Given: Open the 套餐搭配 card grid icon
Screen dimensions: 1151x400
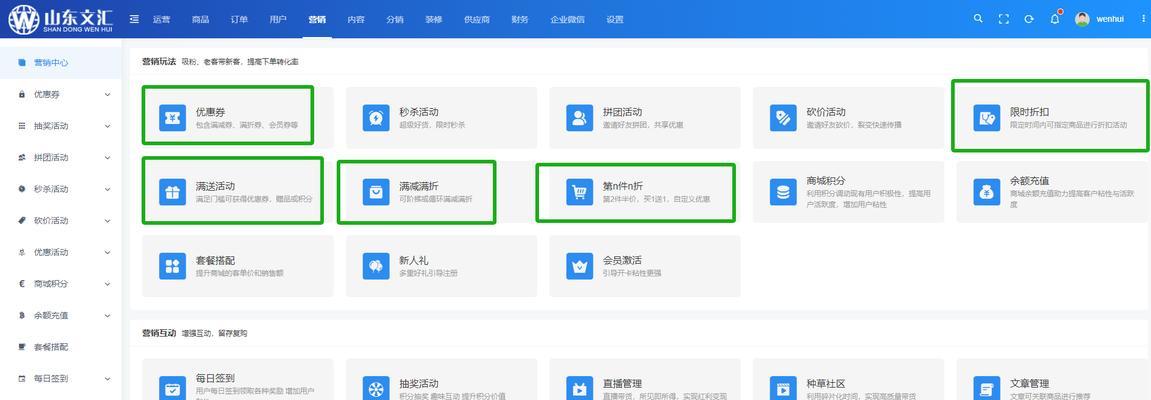Looking at the screenshot, I should coord(173,266).
